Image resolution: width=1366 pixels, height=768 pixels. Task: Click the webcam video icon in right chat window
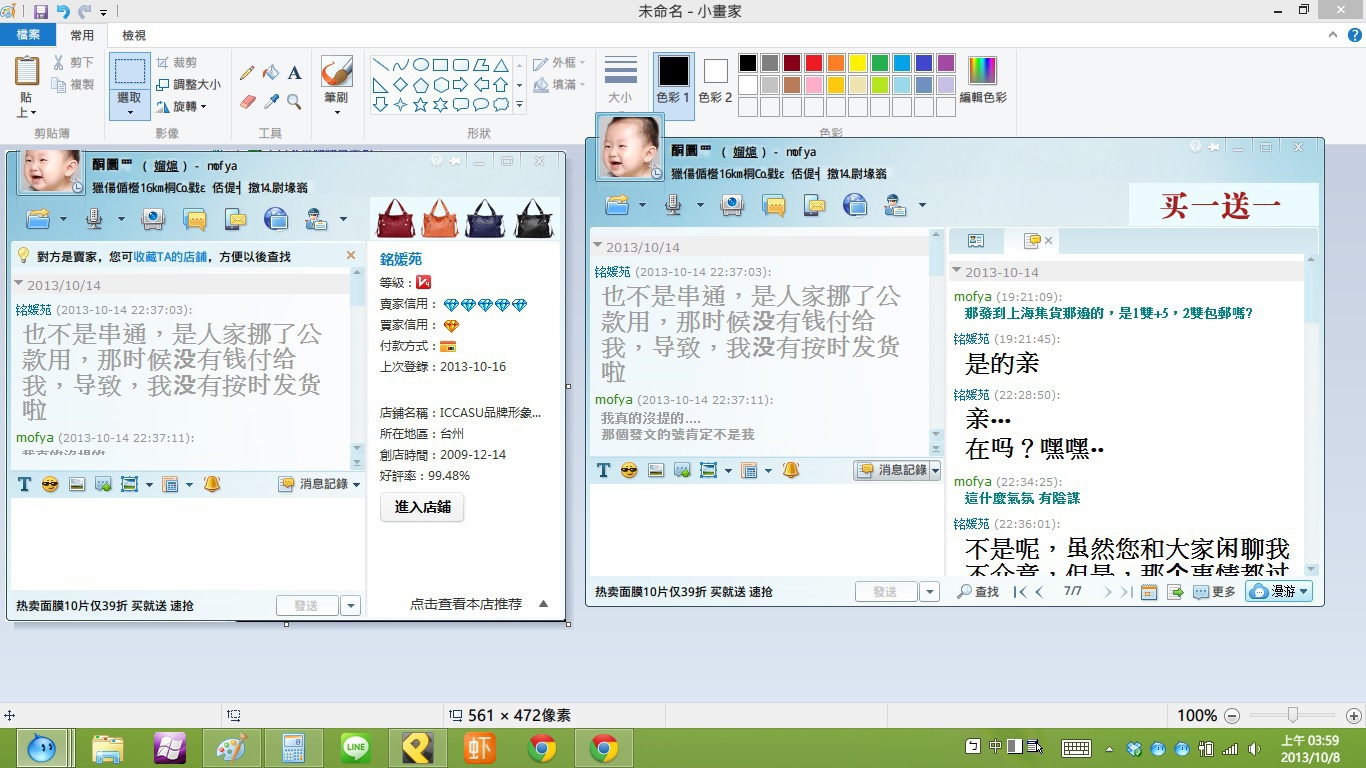click(733, 206)
